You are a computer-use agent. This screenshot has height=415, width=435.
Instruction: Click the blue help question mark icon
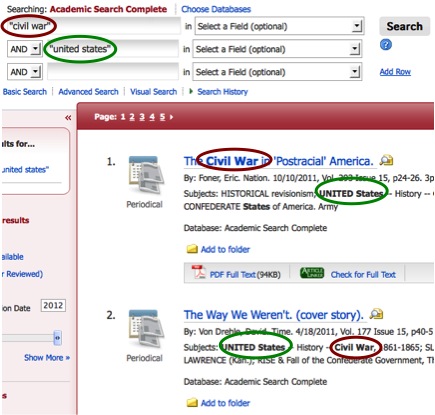tap(386, 45)
